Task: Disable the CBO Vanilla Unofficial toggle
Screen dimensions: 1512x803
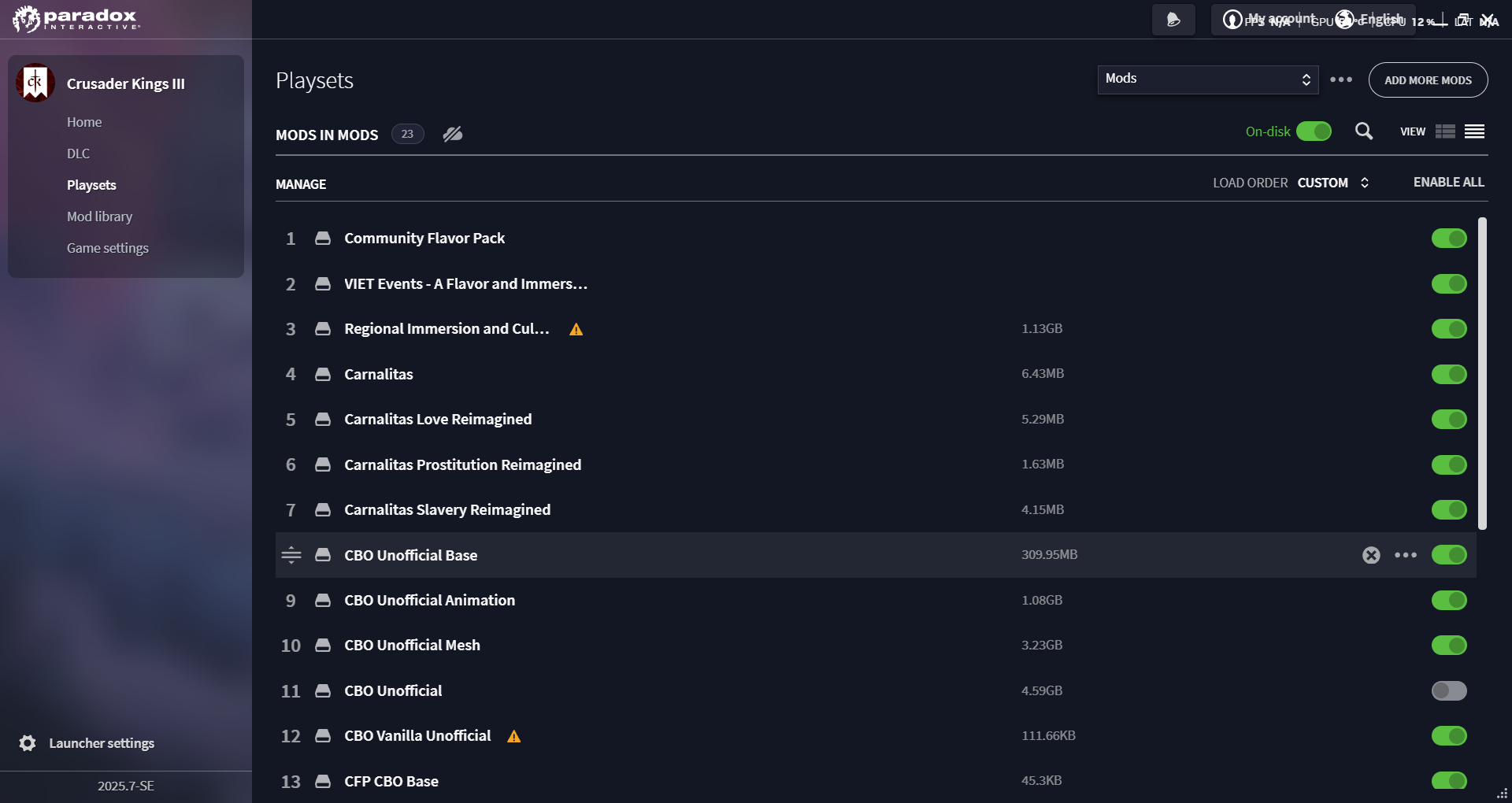Action: [x=1449, y=736]
